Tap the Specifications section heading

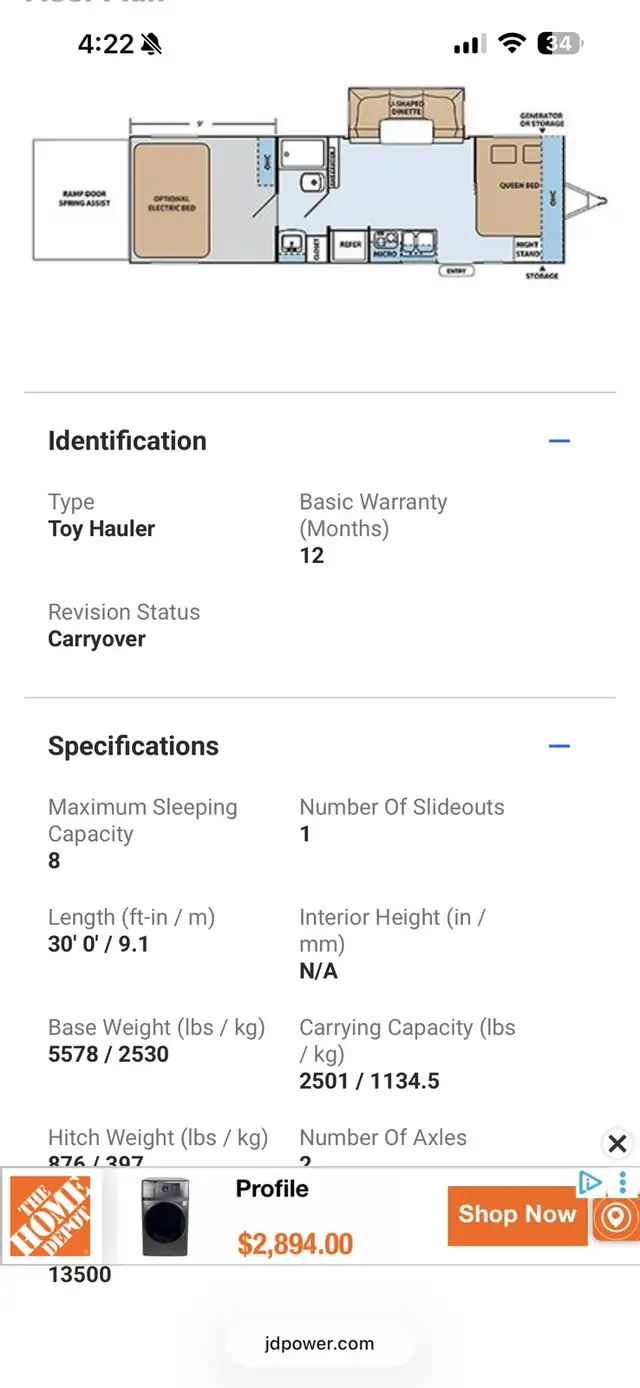[x=133, y=746]
